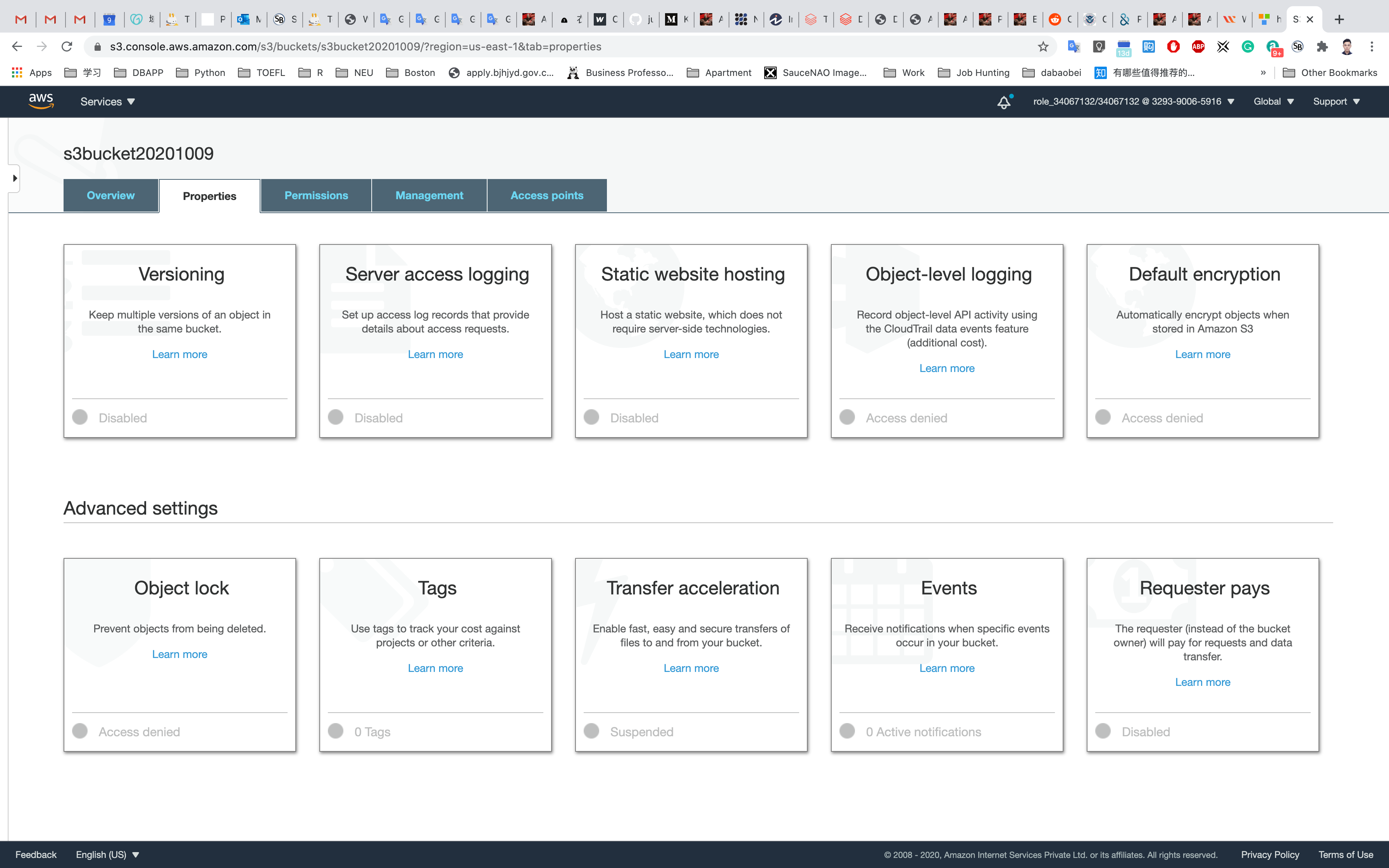Open the Chrome extensions puzzle icon
This screenshot has height=868, width=1389.
[x=1322, y=46]
